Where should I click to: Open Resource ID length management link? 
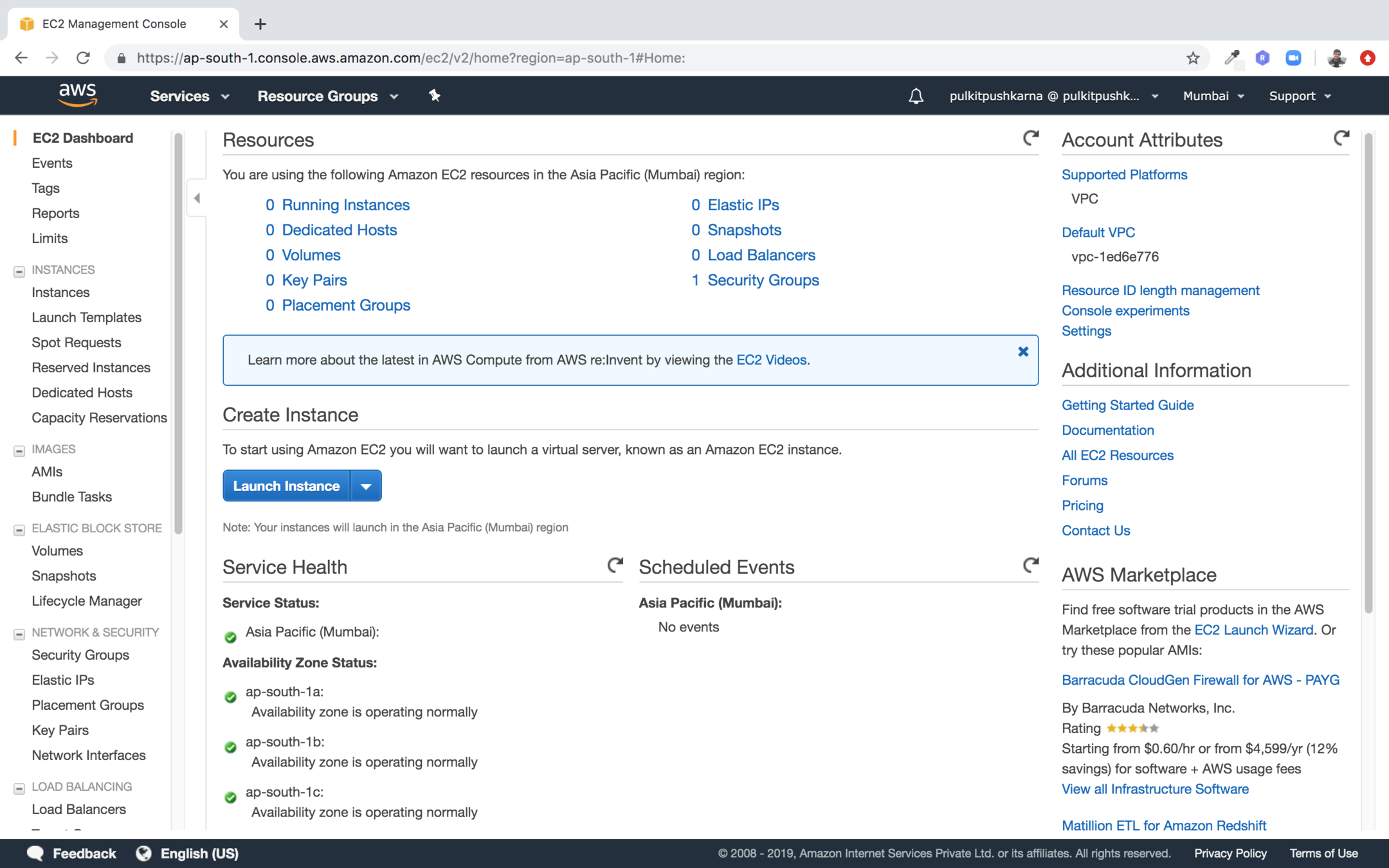tap(1160, 290)
